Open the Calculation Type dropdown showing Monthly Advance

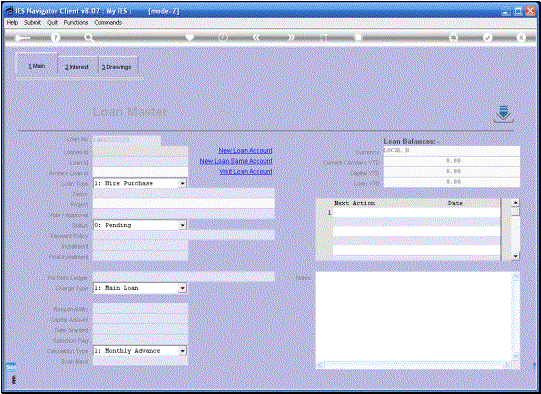(140, 351)
